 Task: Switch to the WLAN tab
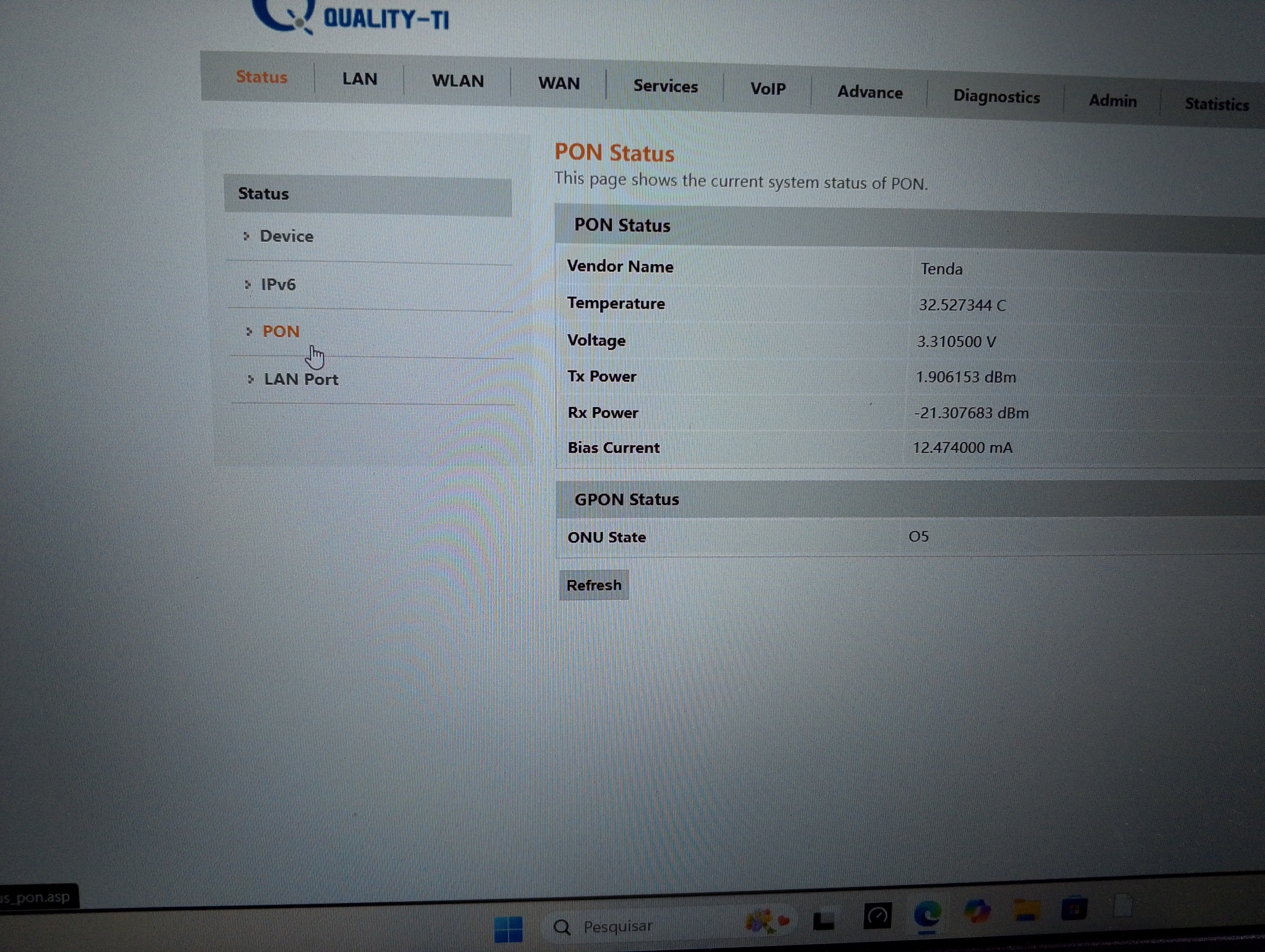(x=458, y=81)
